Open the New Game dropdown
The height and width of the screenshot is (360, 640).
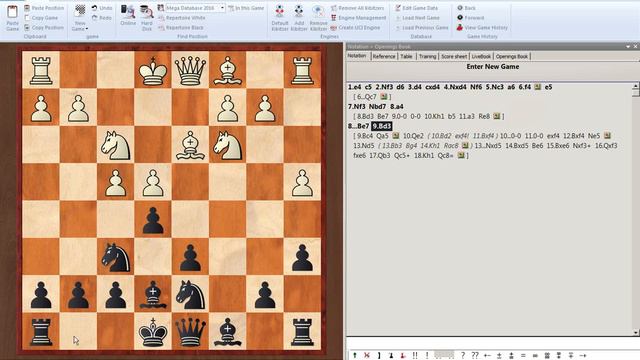pyautogui.click(x=80, y=17)
